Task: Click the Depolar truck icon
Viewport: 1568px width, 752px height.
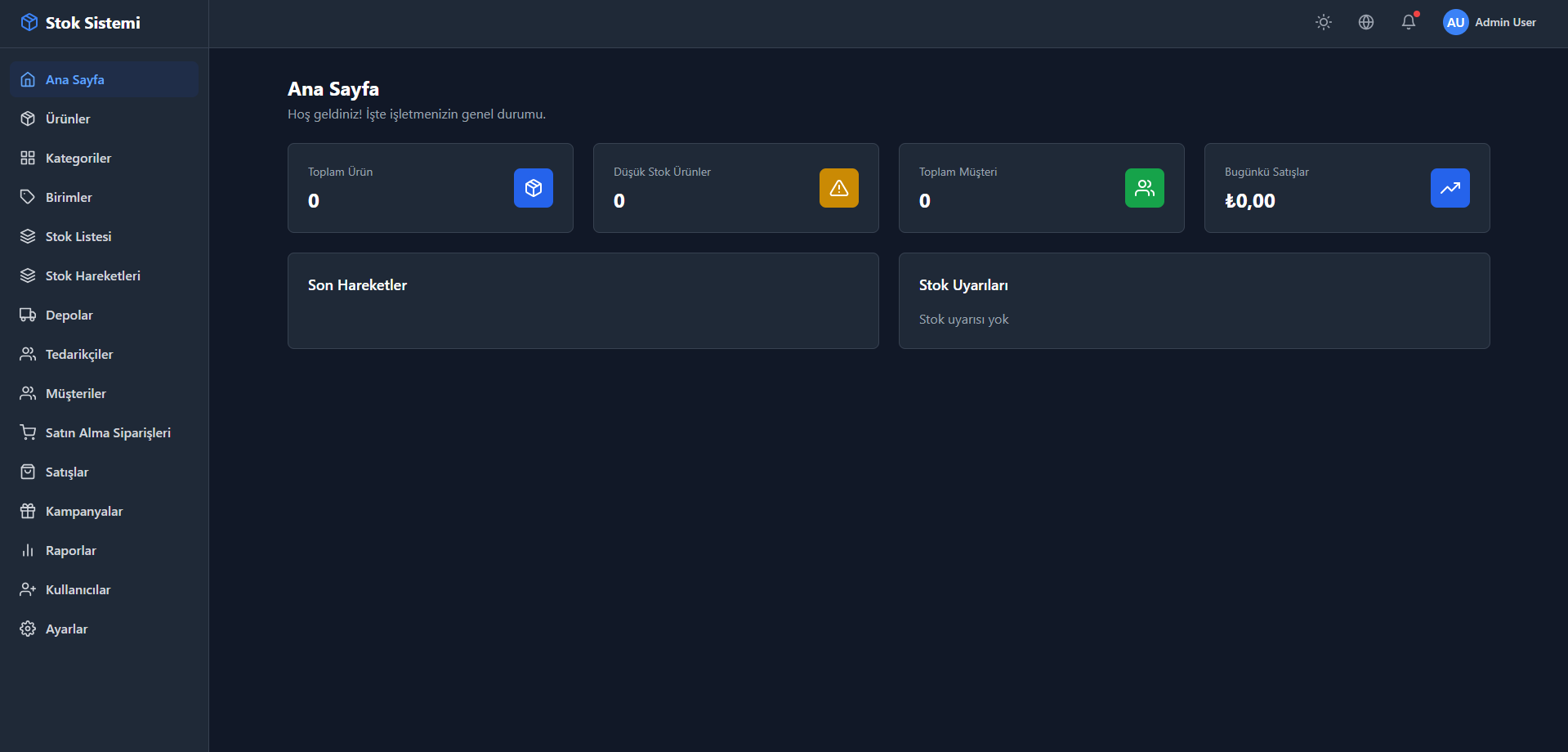Action: coord(28,315)
